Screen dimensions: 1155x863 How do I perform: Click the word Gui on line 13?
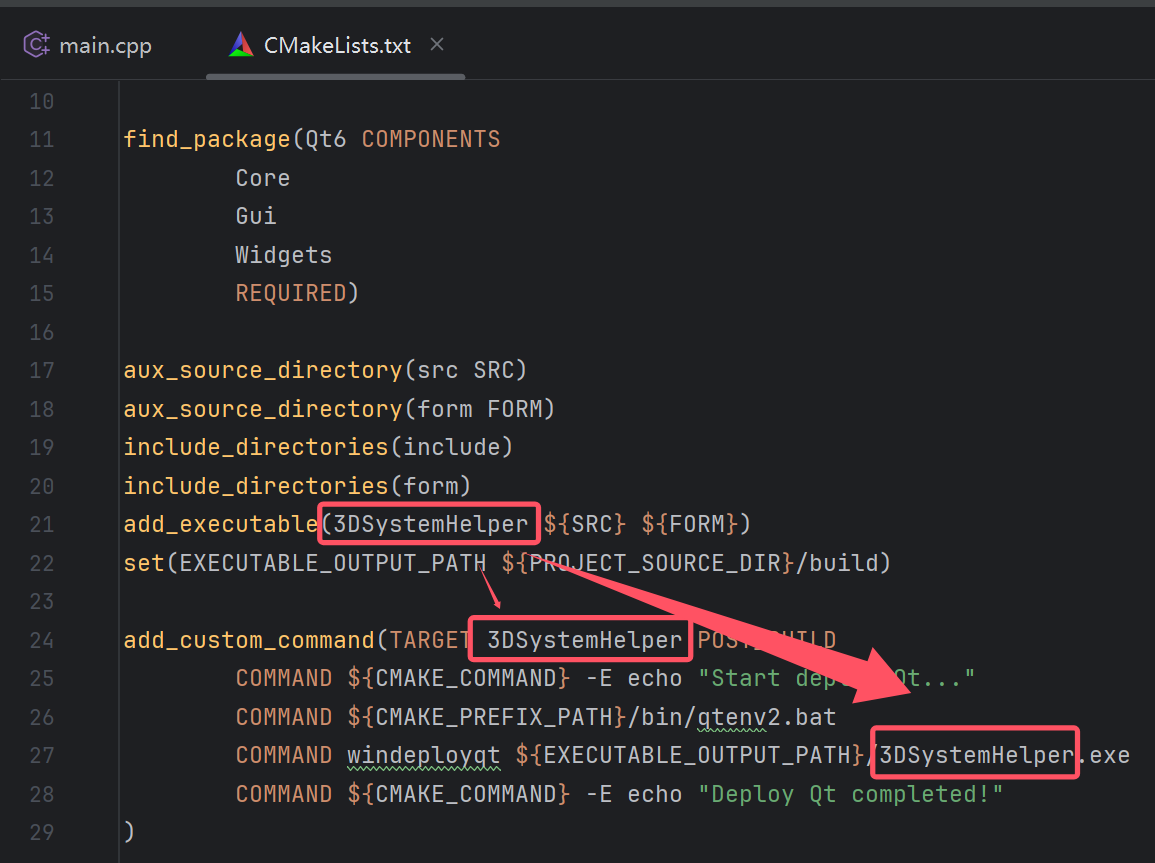tap(256, 216)
